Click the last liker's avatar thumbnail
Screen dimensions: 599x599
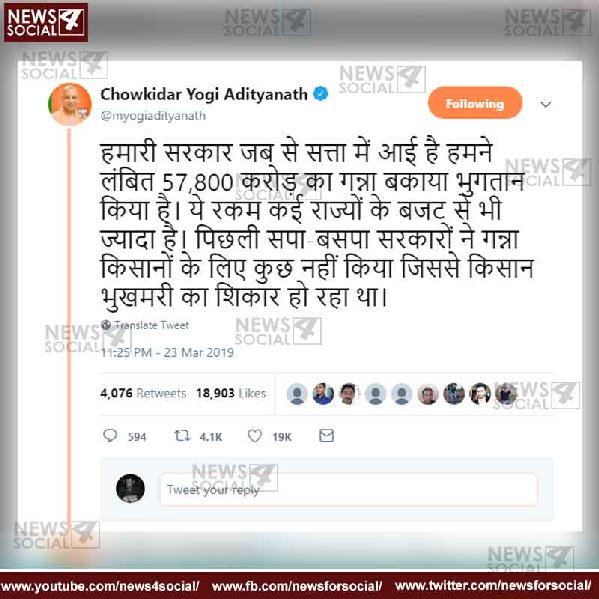click(x=506, y=394)
